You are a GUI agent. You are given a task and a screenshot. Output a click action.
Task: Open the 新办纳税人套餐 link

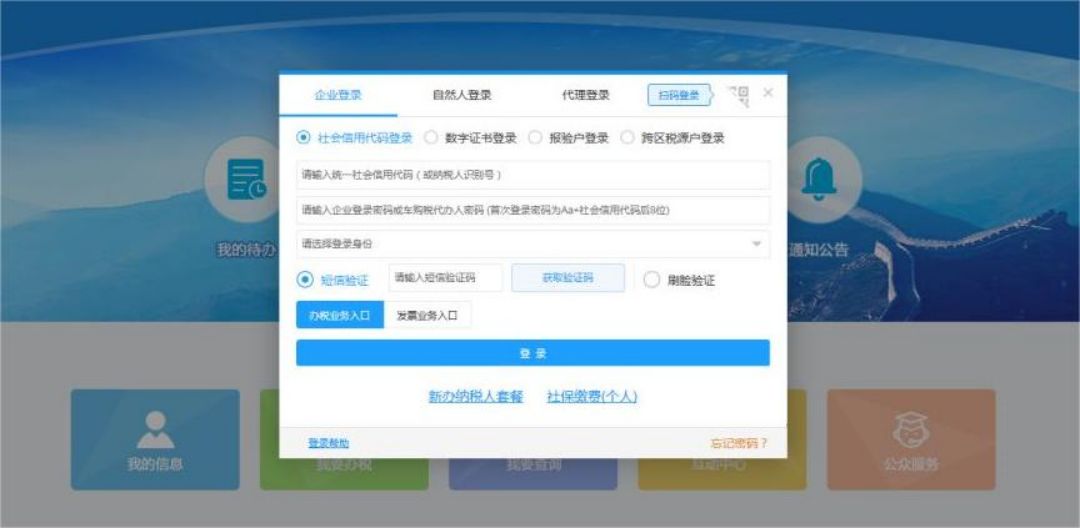tap(476, 397)
